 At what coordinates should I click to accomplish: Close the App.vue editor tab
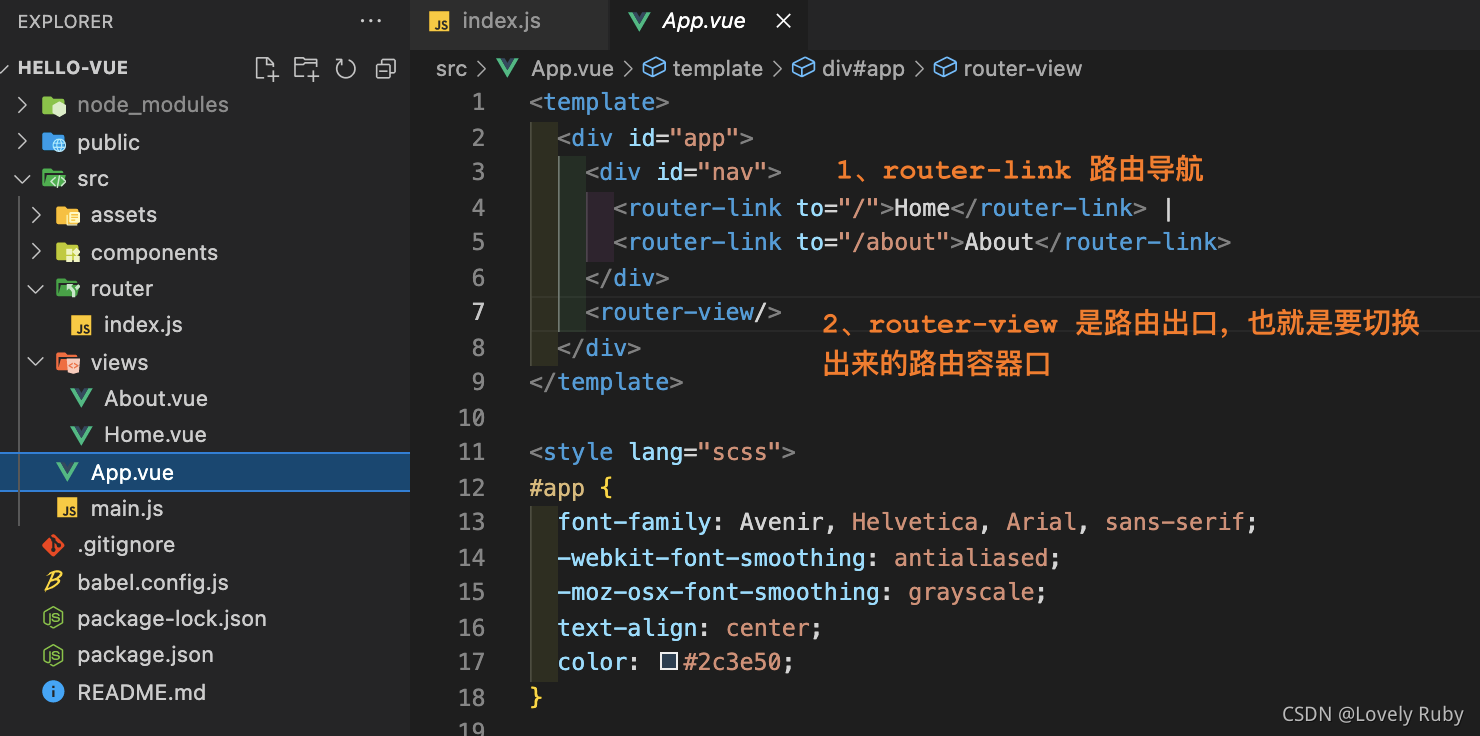point(784,21)
